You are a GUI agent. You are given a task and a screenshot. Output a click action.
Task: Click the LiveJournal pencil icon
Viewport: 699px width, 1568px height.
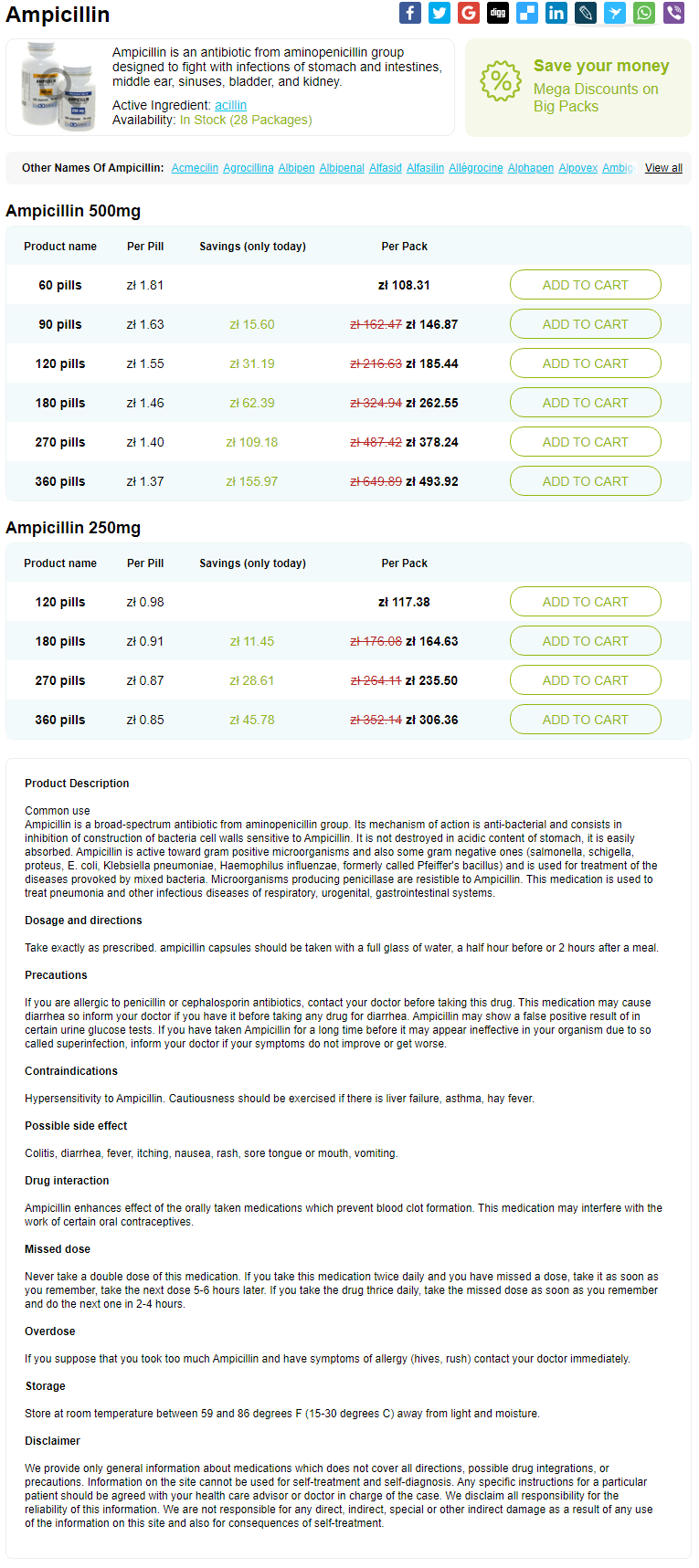(x=586, y=13)
